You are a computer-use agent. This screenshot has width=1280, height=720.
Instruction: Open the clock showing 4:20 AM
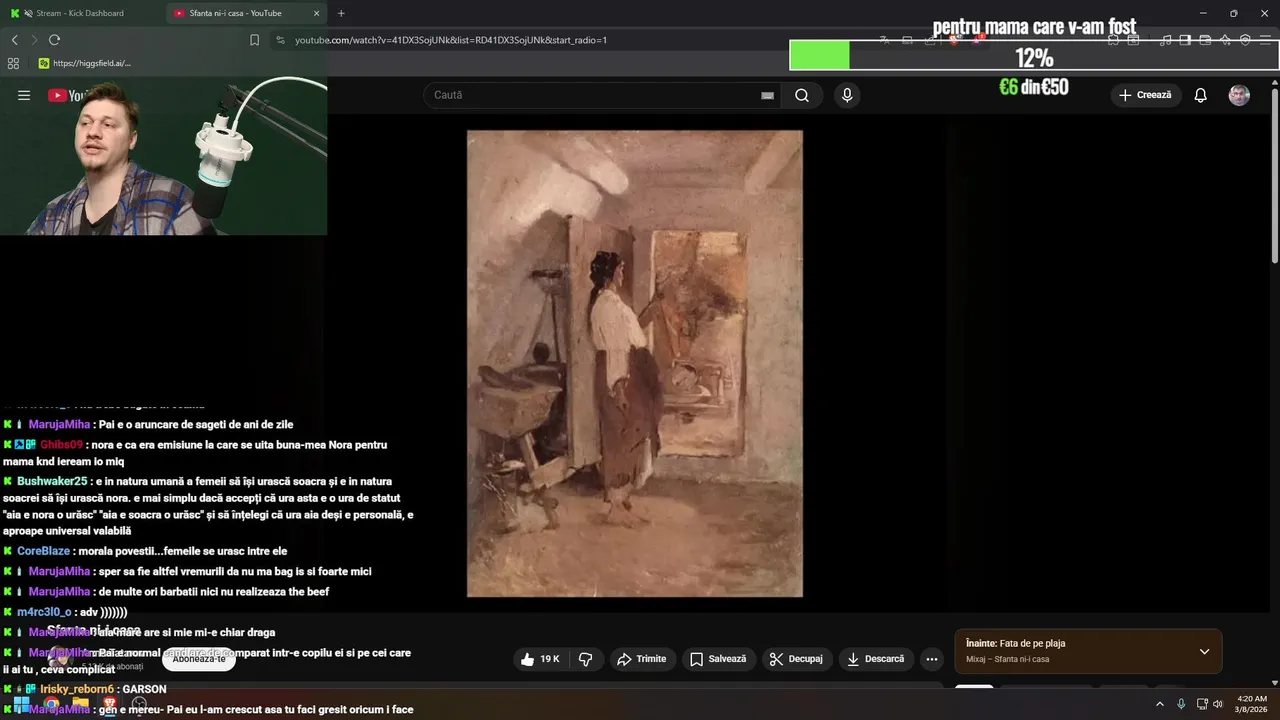(1252, 704)
